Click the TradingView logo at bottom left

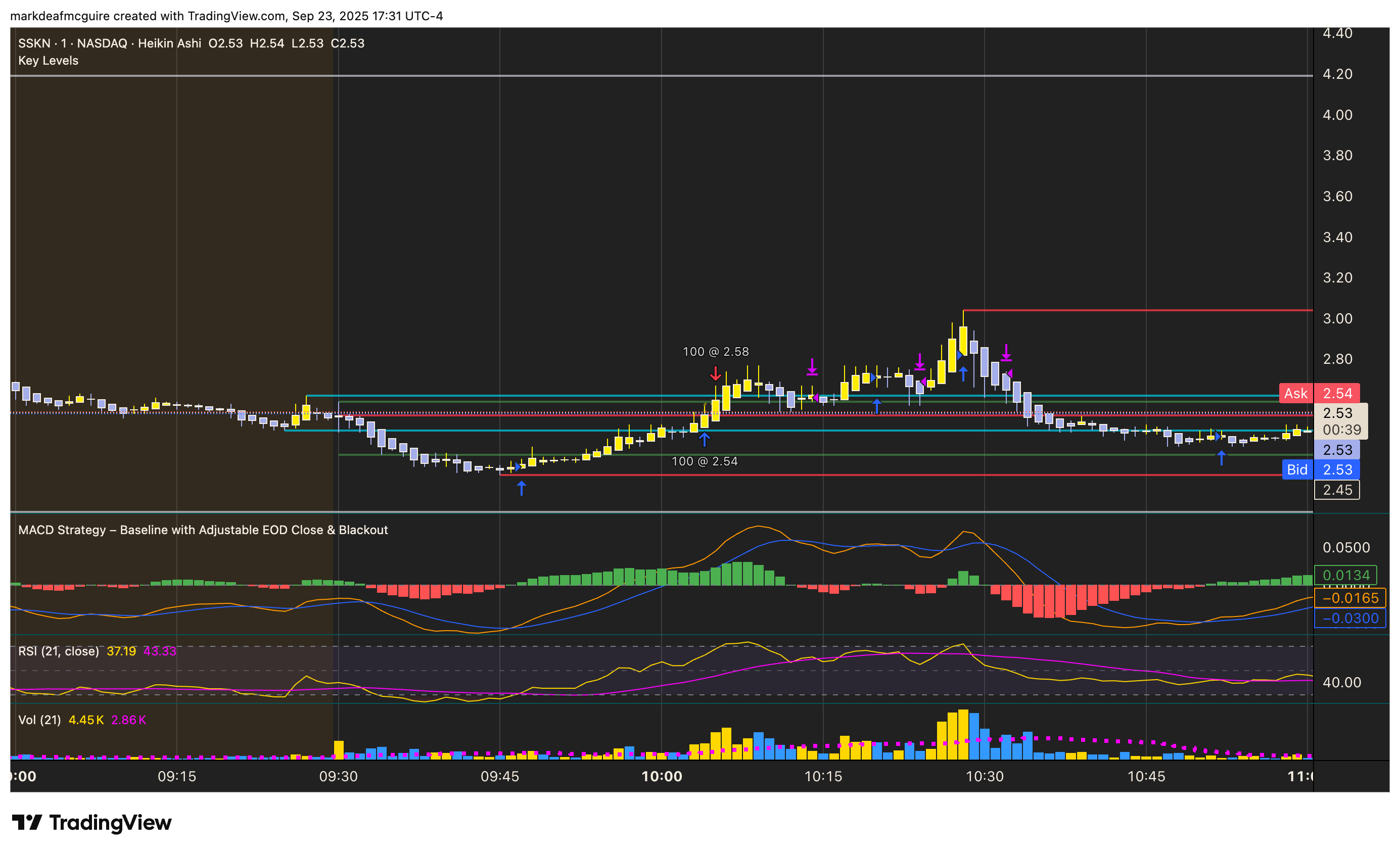(91, 822)
